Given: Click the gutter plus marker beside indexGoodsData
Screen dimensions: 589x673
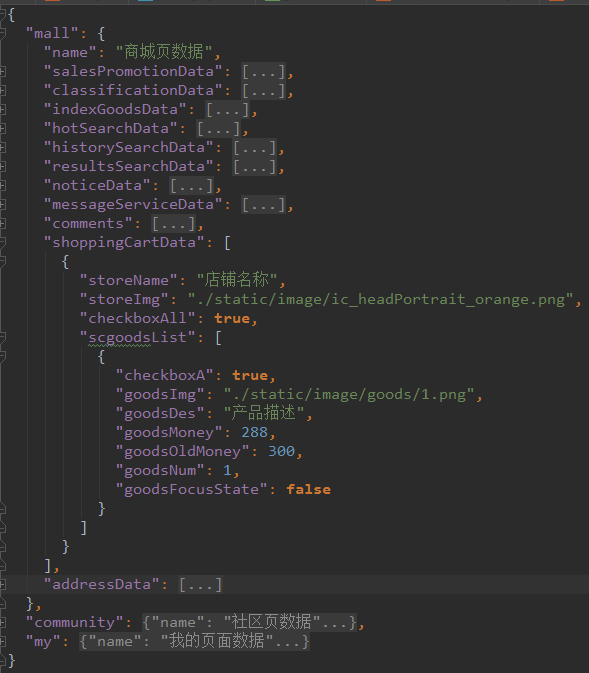Looking at the screenshot, I should point(3,109).
